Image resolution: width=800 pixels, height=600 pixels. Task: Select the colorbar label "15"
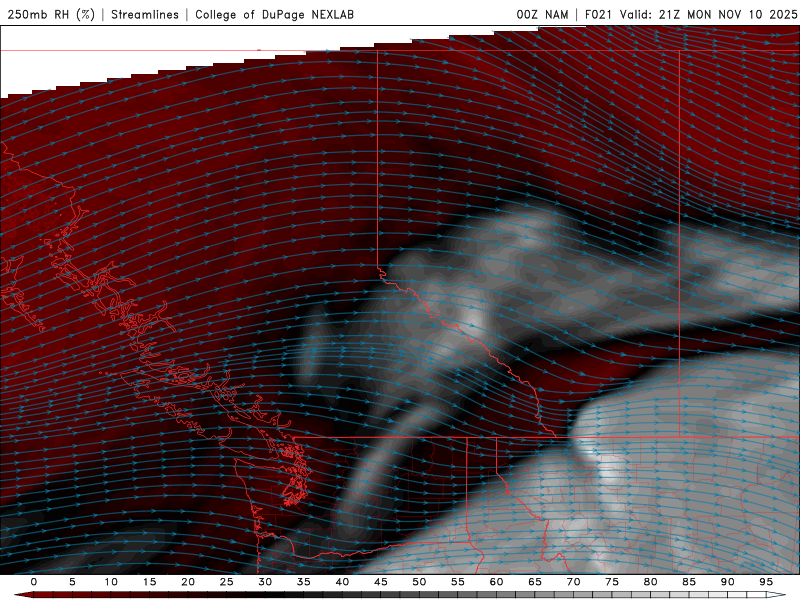149,582
